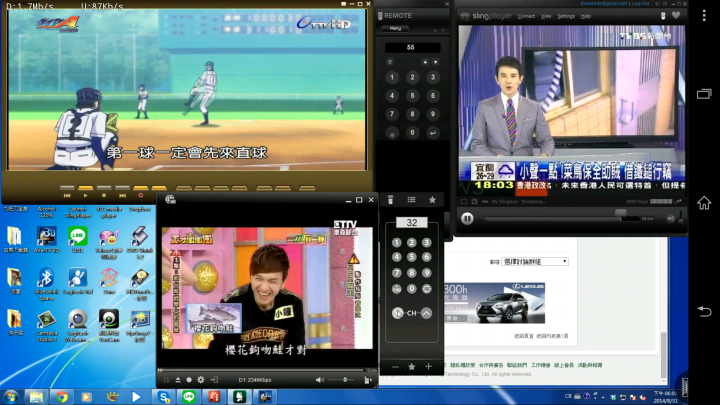The image size is (720, 405).
Task: Click next track in anime player
Action: click(122, 196)
